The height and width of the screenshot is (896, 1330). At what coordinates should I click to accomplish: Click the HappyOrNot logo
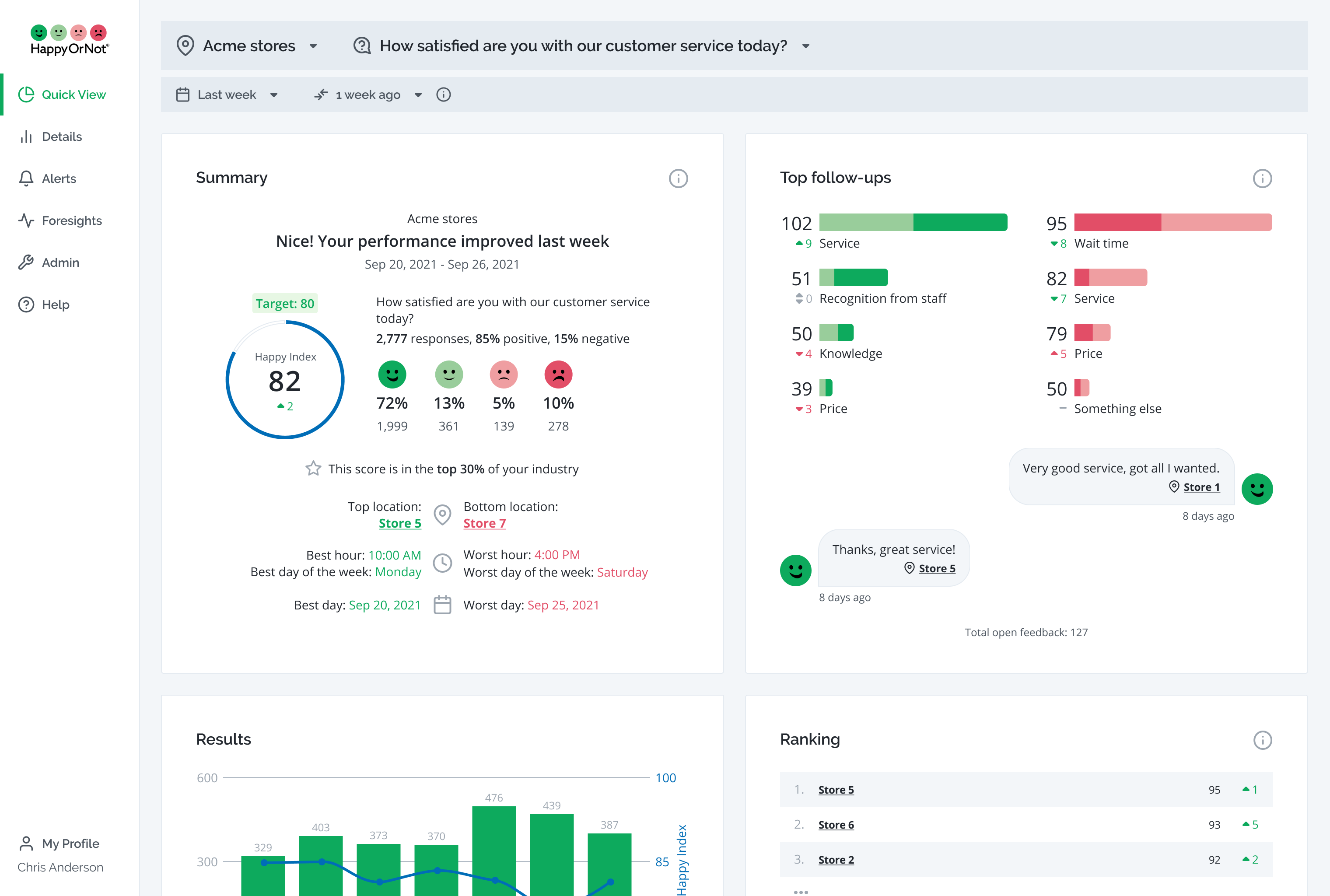pos(69,40)
